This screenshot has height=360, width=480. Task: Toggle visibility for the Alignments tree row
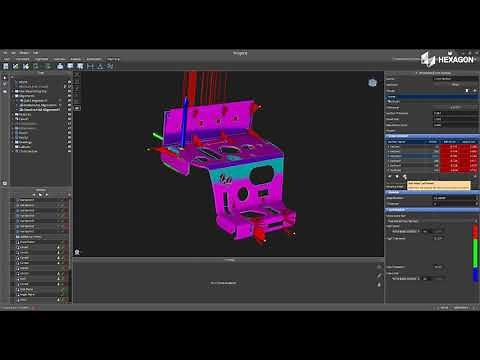(69, 96)
